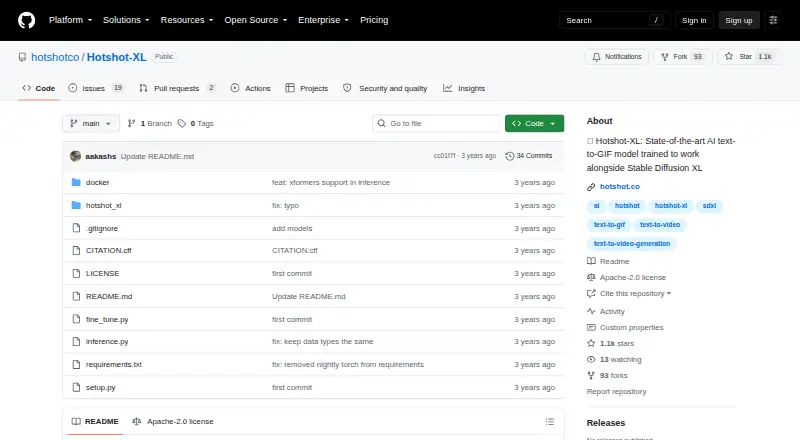Click the Fork icon button
The height and width of the screenshot is (440, 800).
tap(664, 57)
